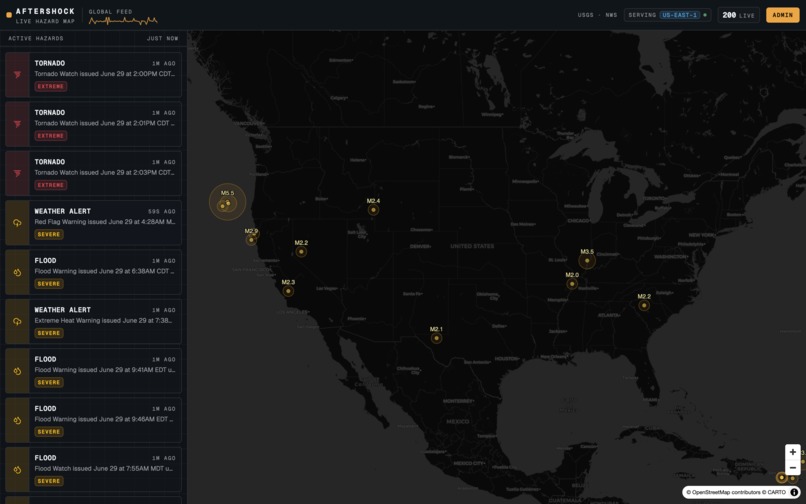Click the Aftershock logo square icon

(x=9, y=15)
